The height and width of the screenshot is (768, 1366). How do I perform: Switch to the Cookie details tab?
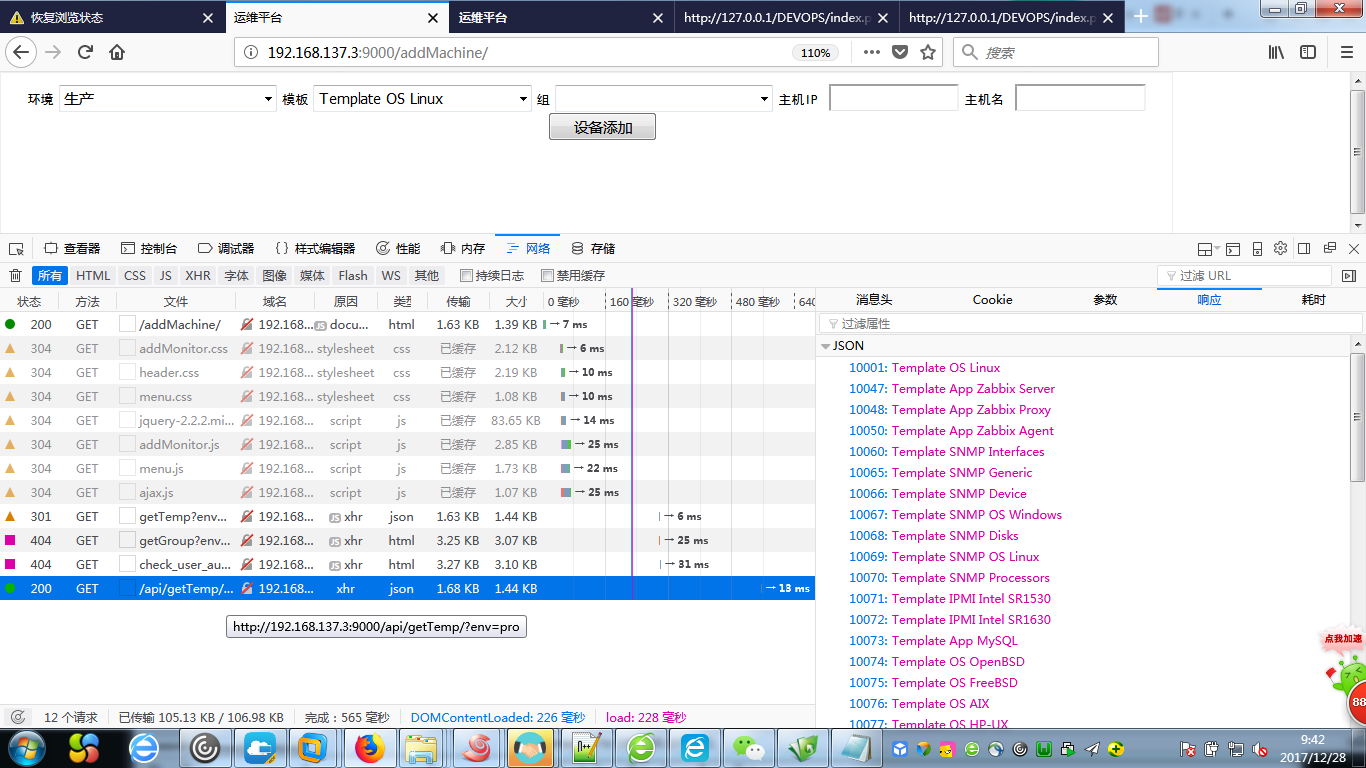992,300
